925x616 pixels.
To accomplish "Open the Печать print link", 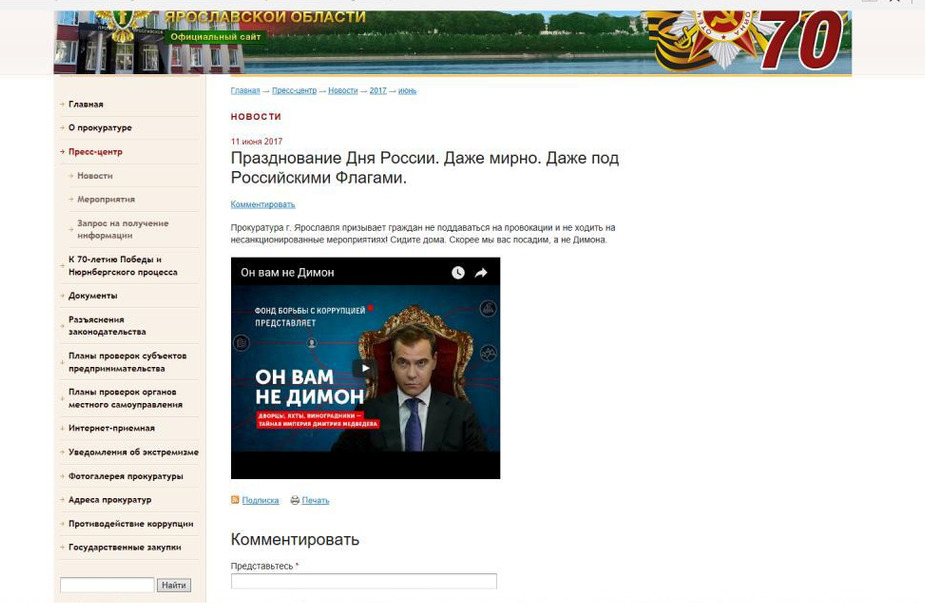I will tap(315, 500).
